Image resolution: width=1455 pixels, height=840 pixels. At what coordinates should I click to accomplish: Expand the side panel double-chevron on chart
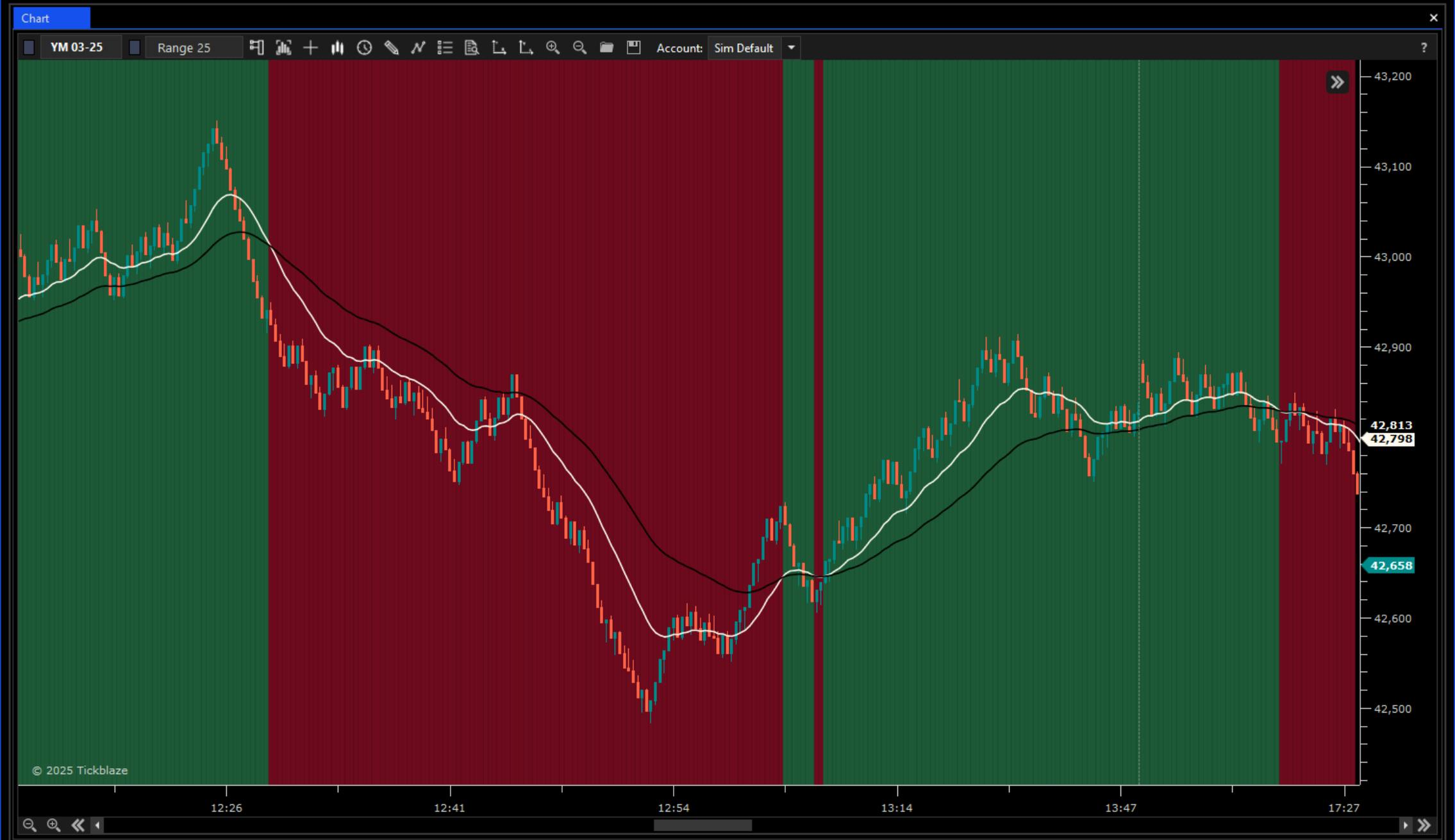pyautogui.click(x=1337, y=82)
